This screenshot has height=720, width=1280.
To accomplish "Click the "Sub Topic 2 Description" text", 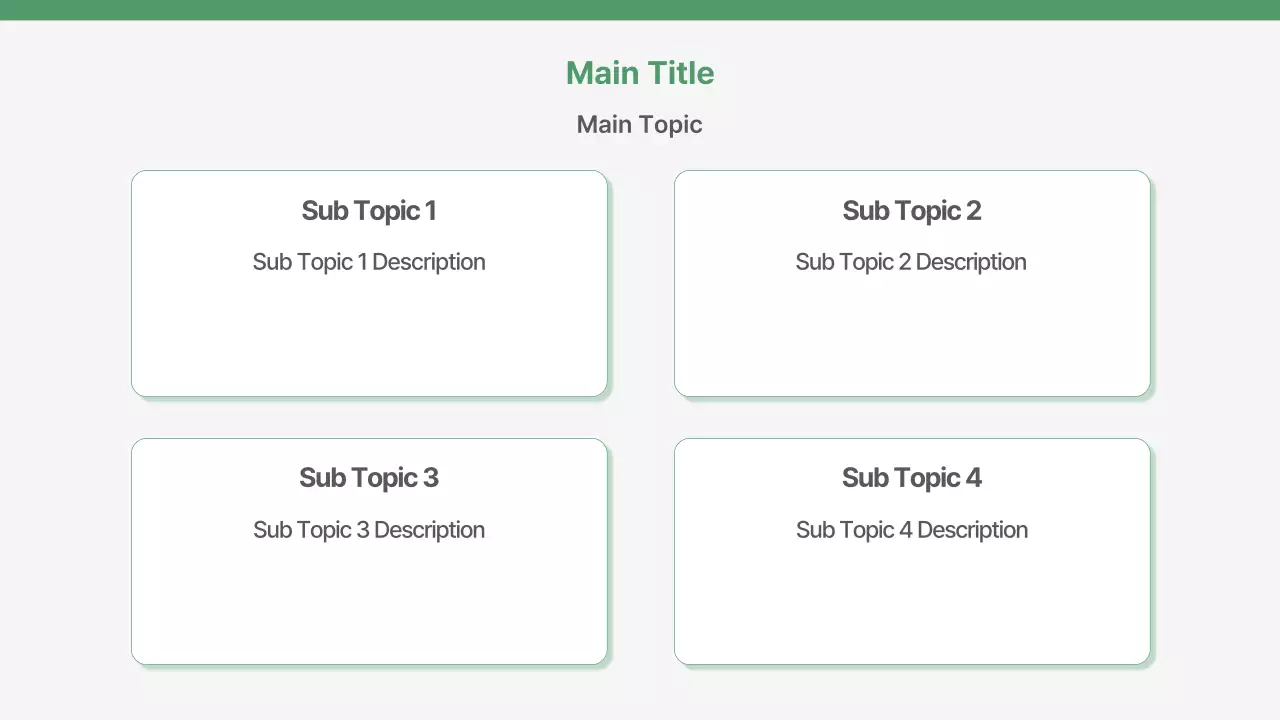I will click(912, 262).
